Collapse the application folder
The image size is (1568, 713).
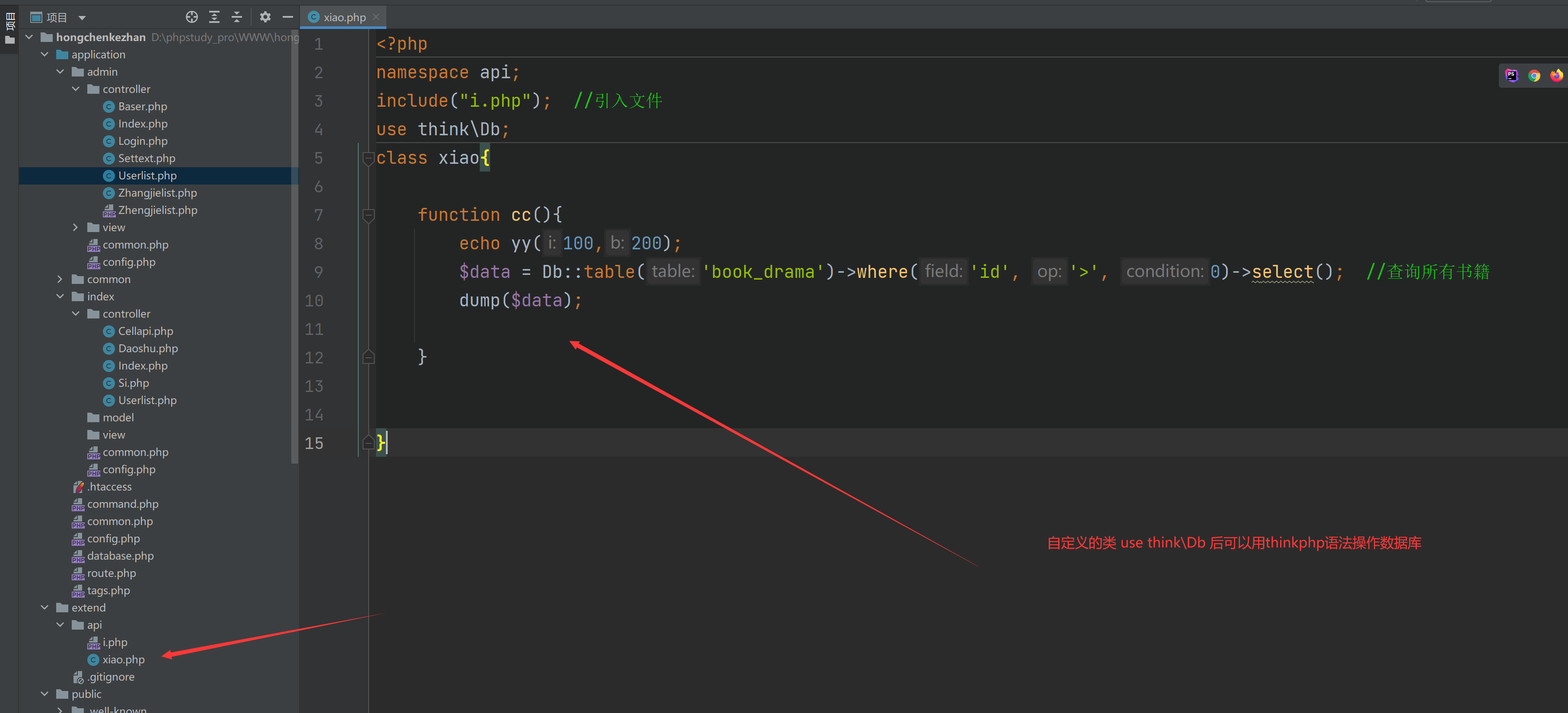pyautogui.click(x=45, y=54)
